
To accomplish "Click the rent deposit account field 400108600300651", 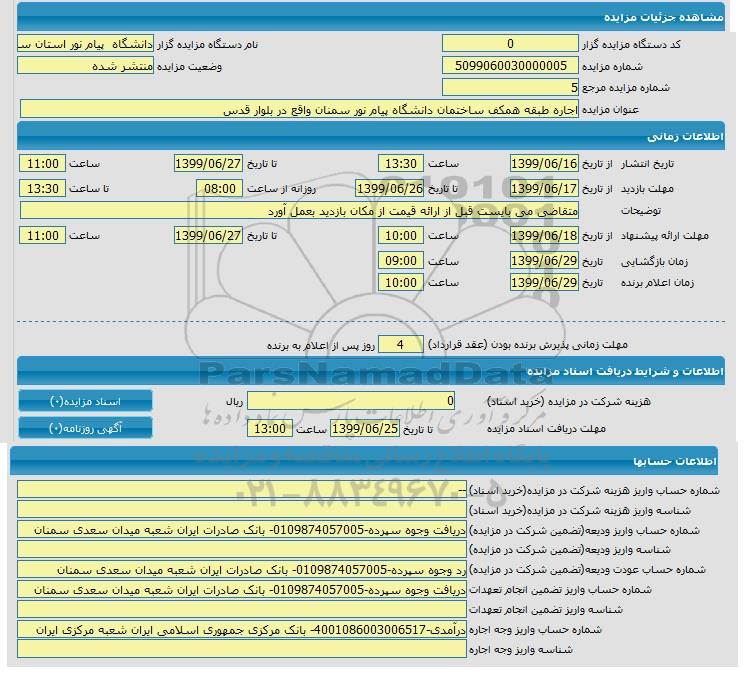I will [x=242, y=629].
